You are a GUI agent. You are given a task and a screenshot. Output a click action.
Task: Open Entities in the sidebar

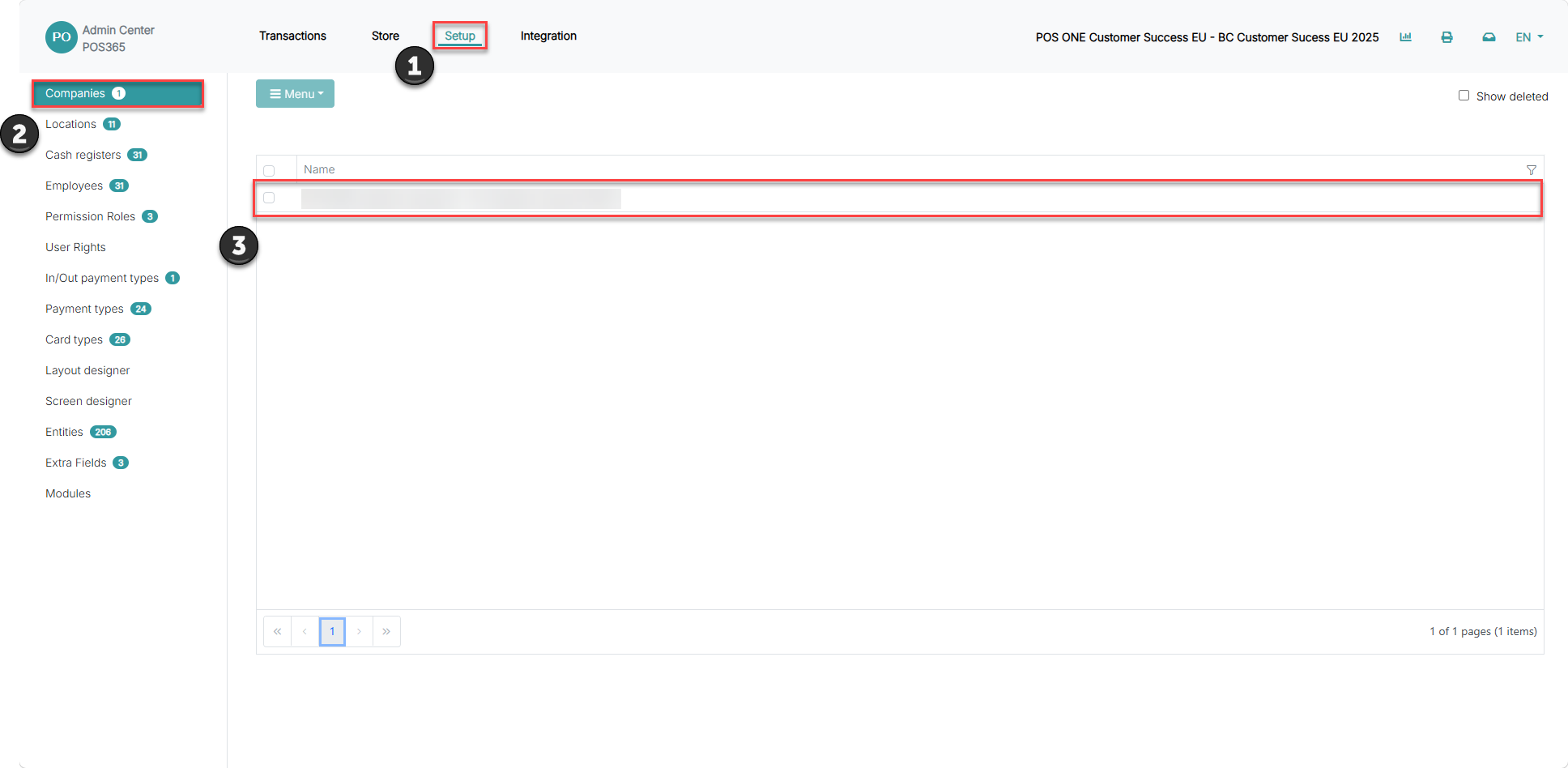[x=64, y=432]
